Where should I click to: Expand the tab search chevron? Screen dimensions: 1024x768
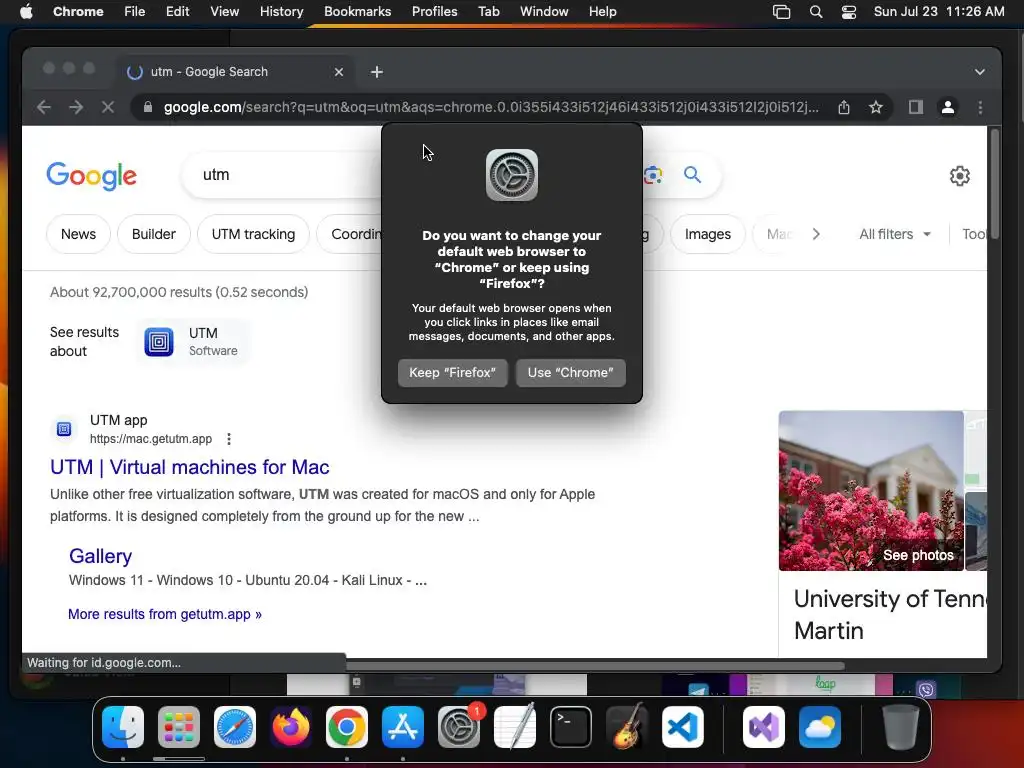(980, 72)
